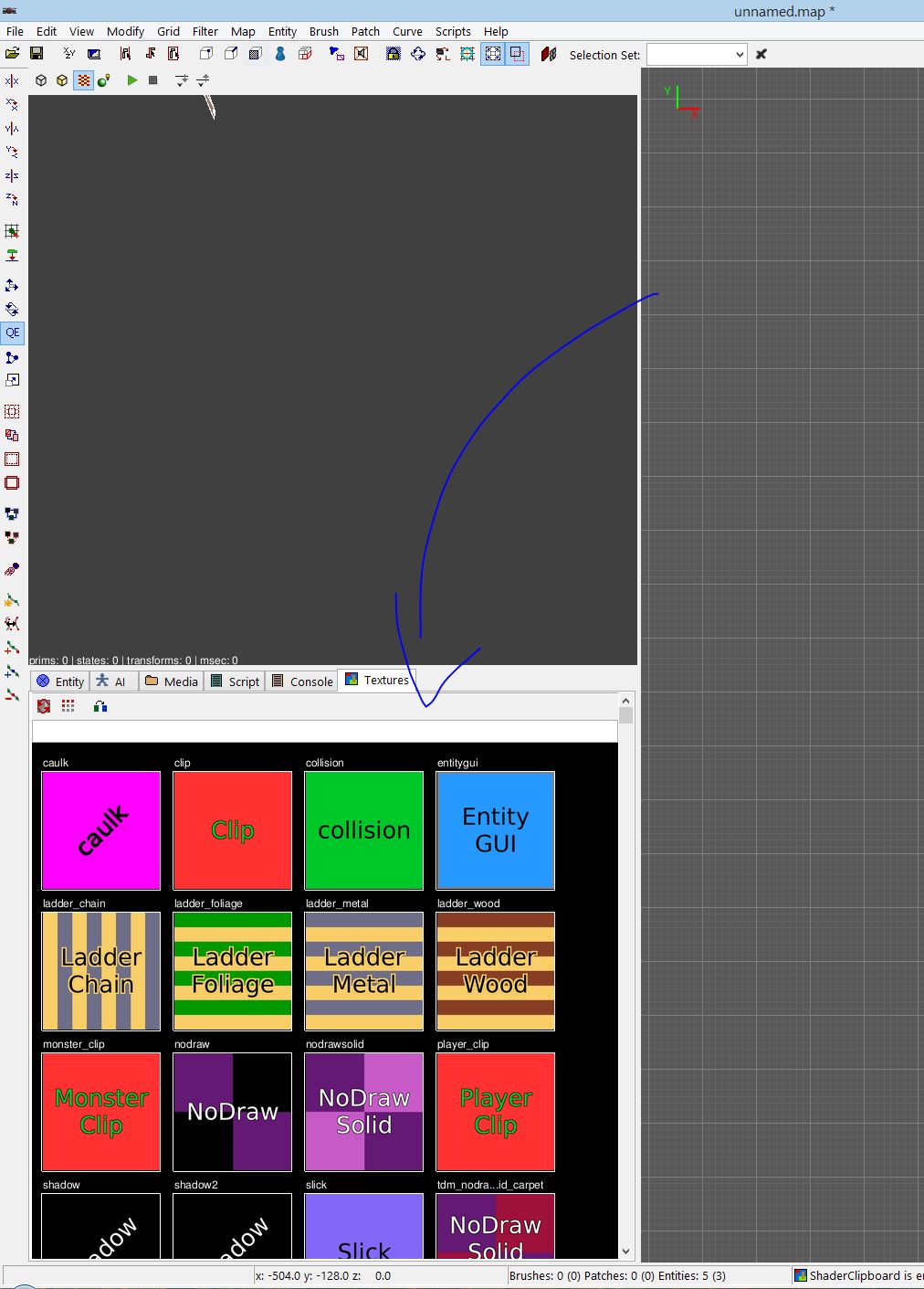Open the Selection Set dropdown
The image size is (924, 1289).
pos(697,55)
